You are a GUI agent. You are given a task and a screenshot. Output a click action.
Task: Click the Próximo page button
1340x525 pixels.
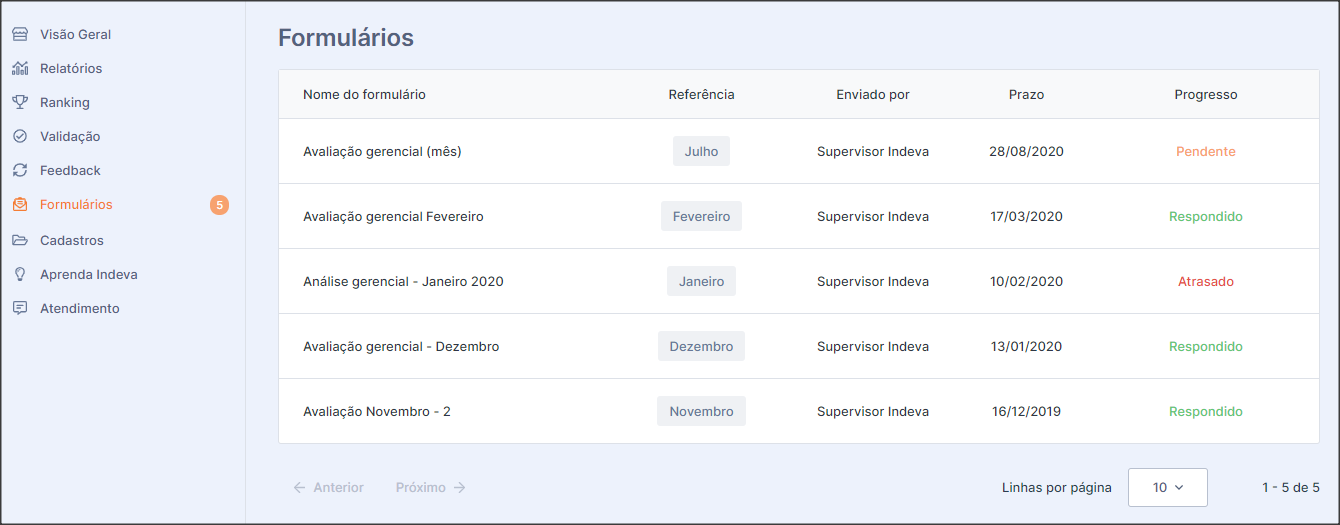pyautogui.click(x=430, y=487)
